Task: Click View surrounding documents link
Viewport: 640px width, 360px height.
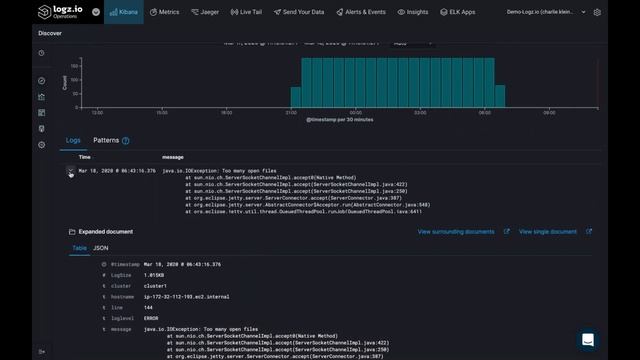Action: (x=456, y=232)
